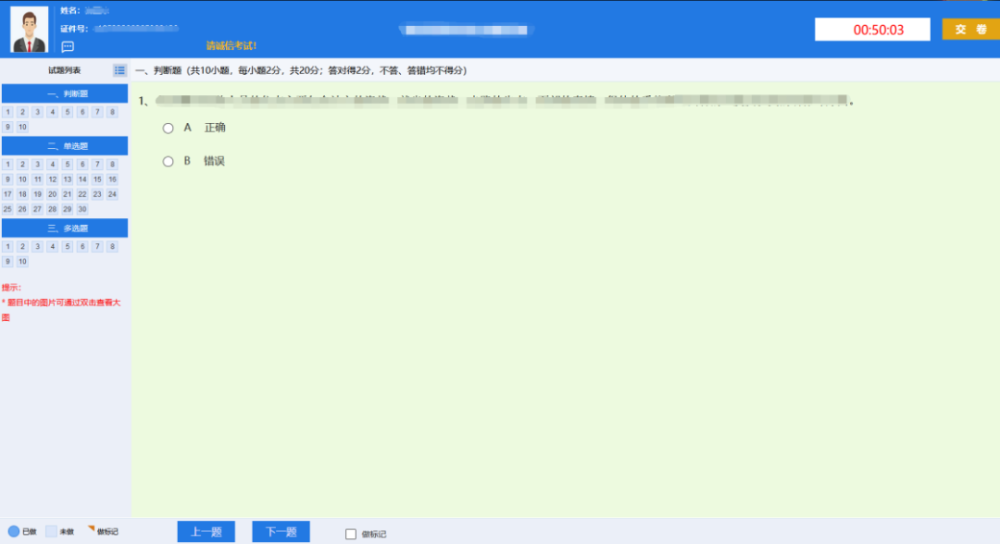Jump to 单选题 question 1
1000x544 pixels.
[x=8, y=165]
